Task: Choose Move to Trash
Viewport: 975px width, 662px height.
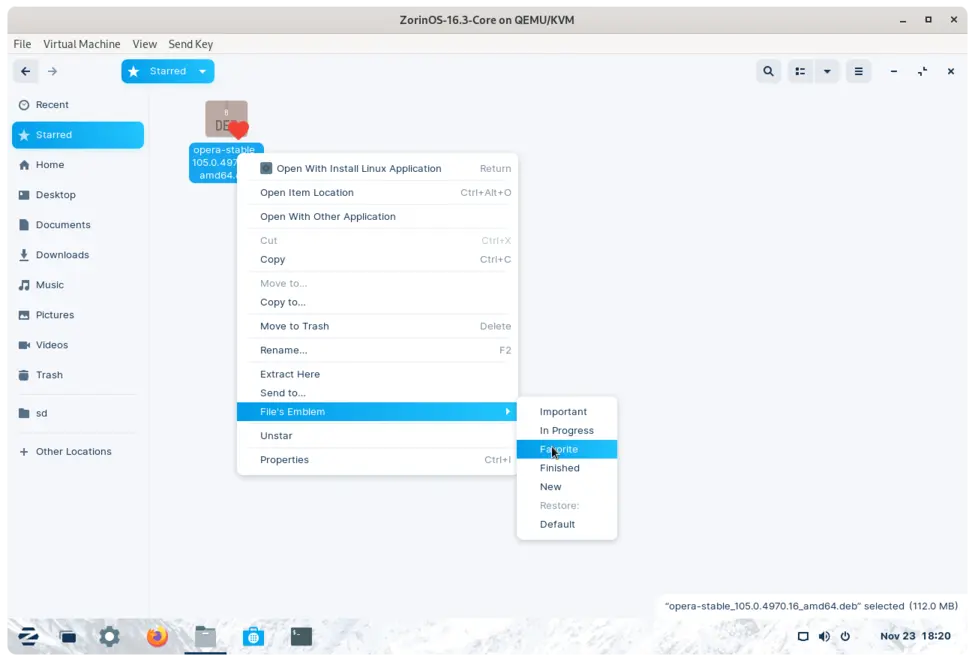Action: pos(377,326)
